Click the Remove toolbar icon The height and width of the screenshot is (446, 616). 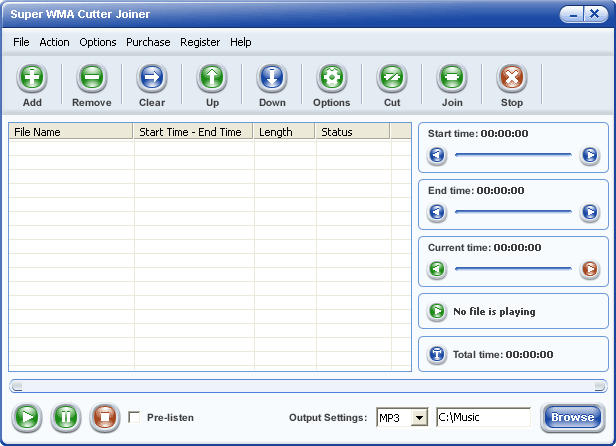[x=91, y=79]
